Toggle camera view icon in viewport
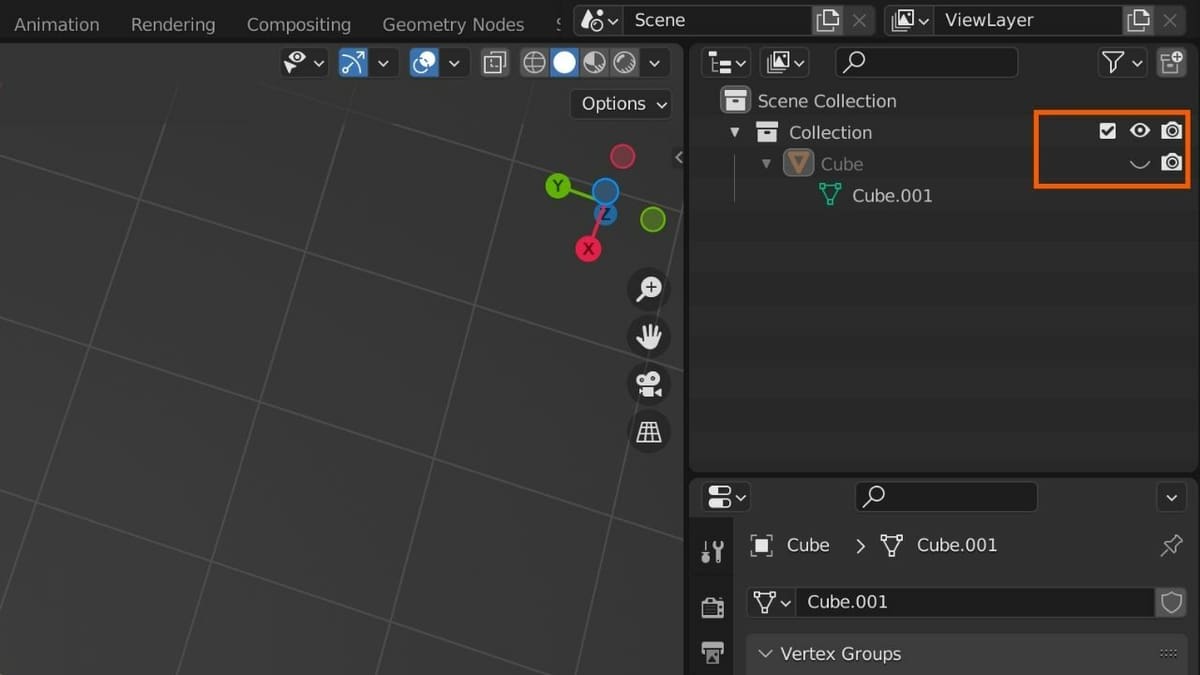 click(649, 384)
